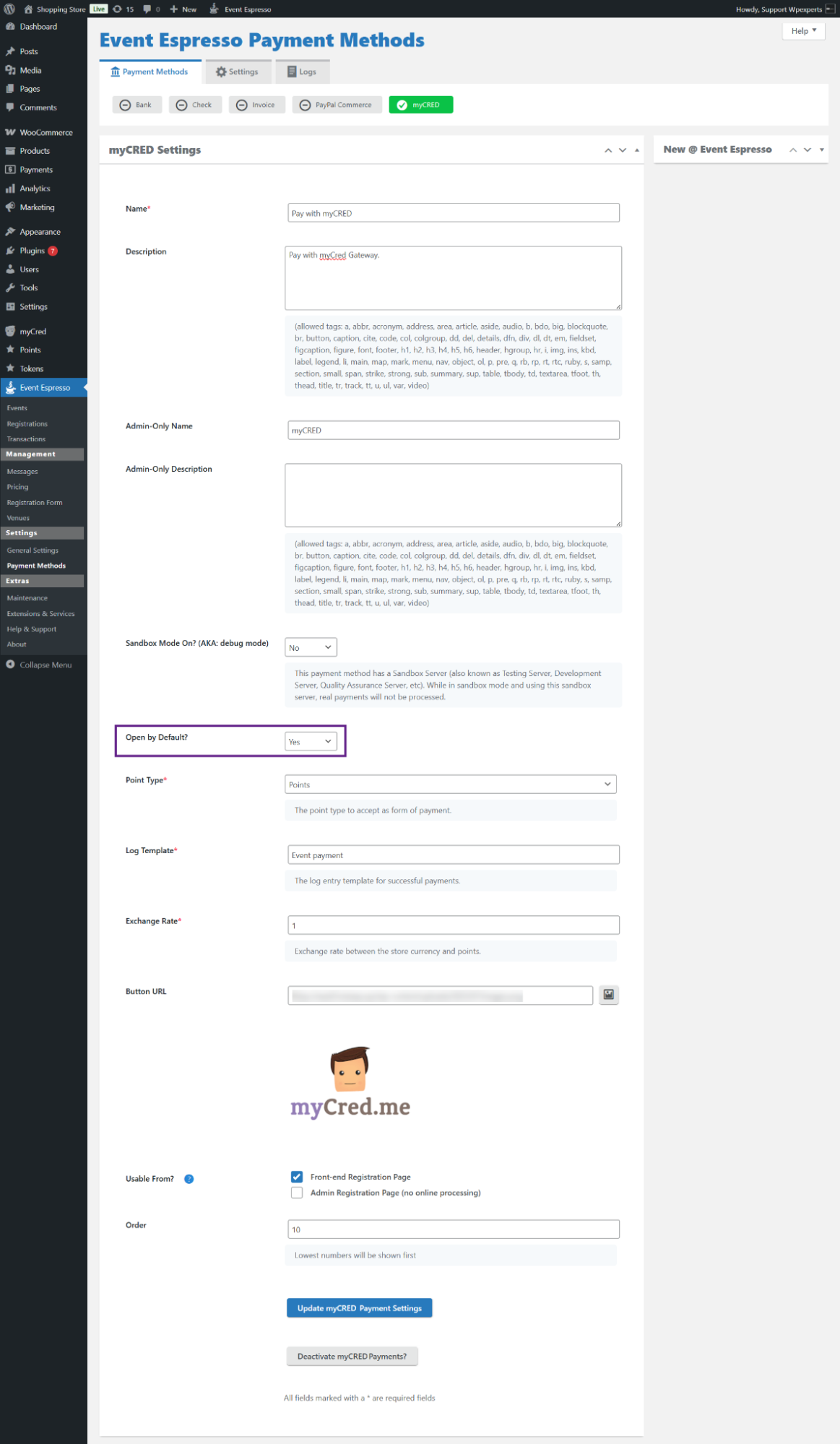Click the Usable From help question icon

[x=189, y=1179]
